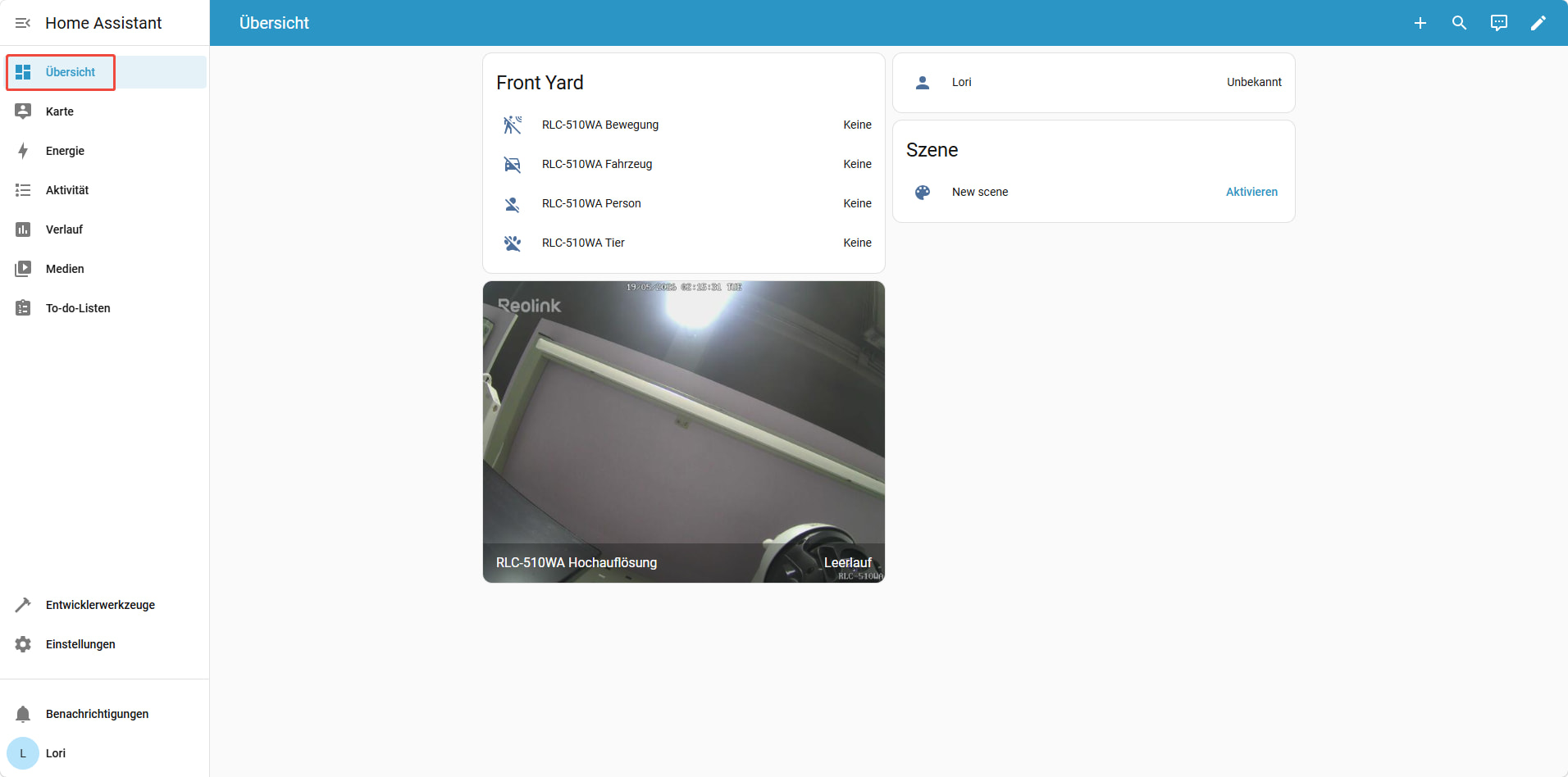
Task: Activate the New scene via Aktivieren
Action: point(1251,192)
